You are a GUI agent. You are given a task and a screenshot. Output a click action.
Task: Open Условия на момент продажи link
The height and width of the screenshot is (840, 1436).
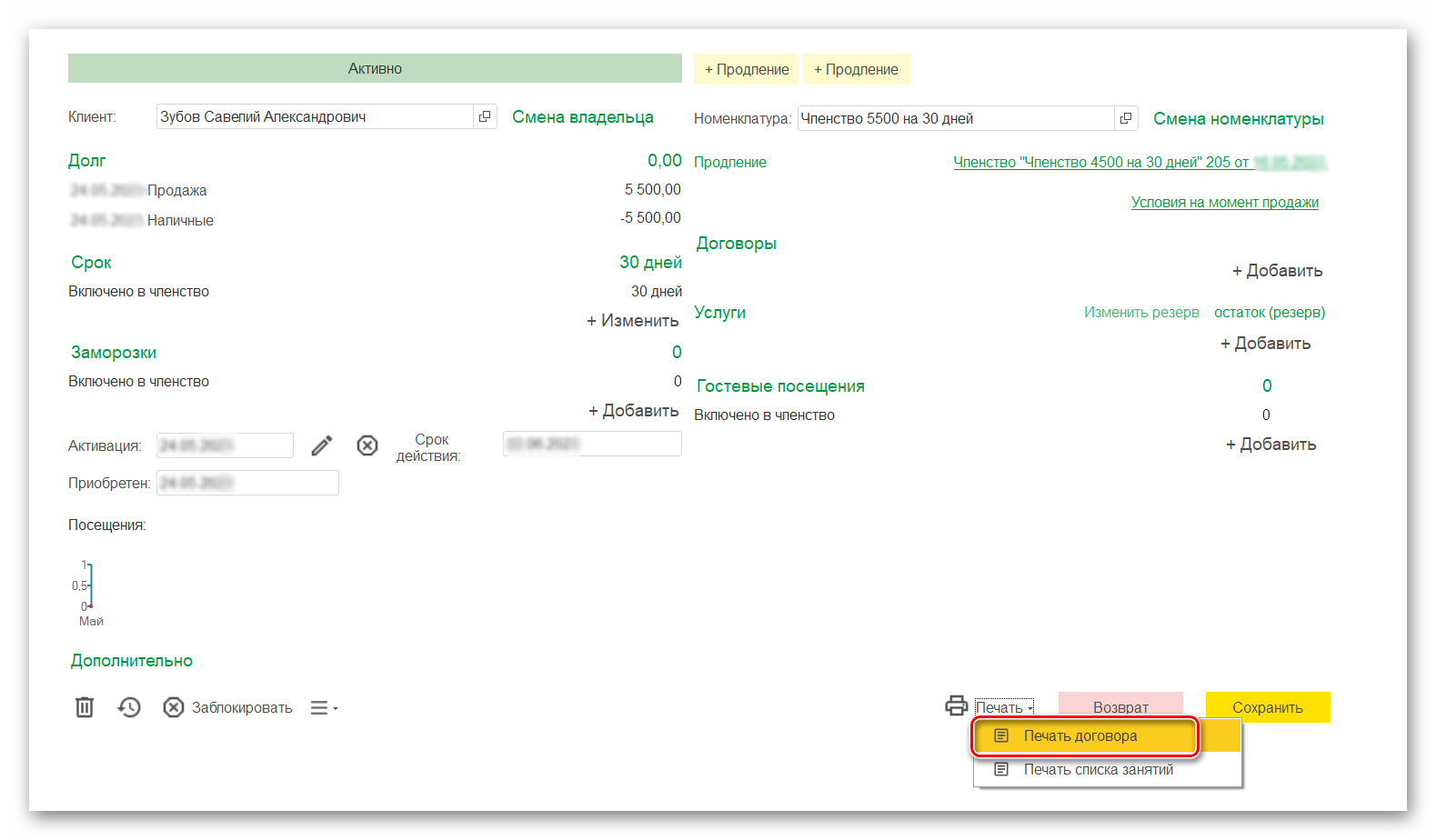tap(1225, 202)
